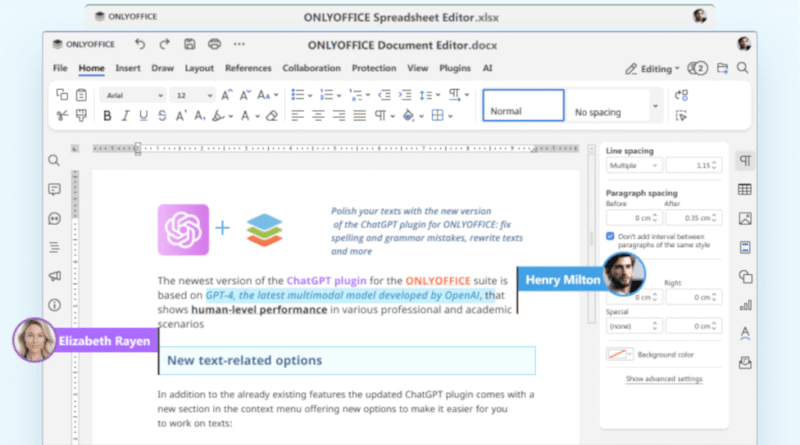The width and height of the screenshot is (800, 445).
Task: Open the Collaboration tab
Action: click(312, 69)
